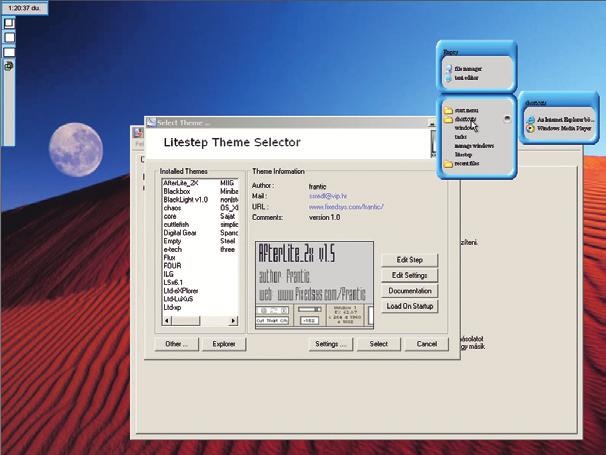Click the Select Theme title bar icon
Viewport: 606px width, 455px height.
(151, 122)
